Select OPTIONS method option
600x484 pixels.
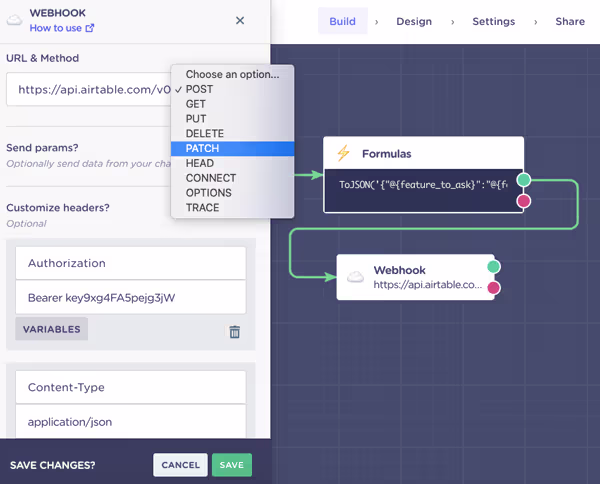coord(233,193)
